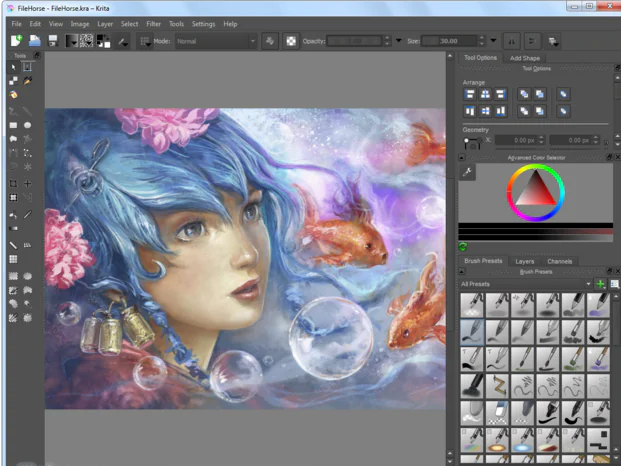Open the brush editor icon in the toolbar
Image resolution: width=621 pixels, height=466 pixels.
(123, 42)
